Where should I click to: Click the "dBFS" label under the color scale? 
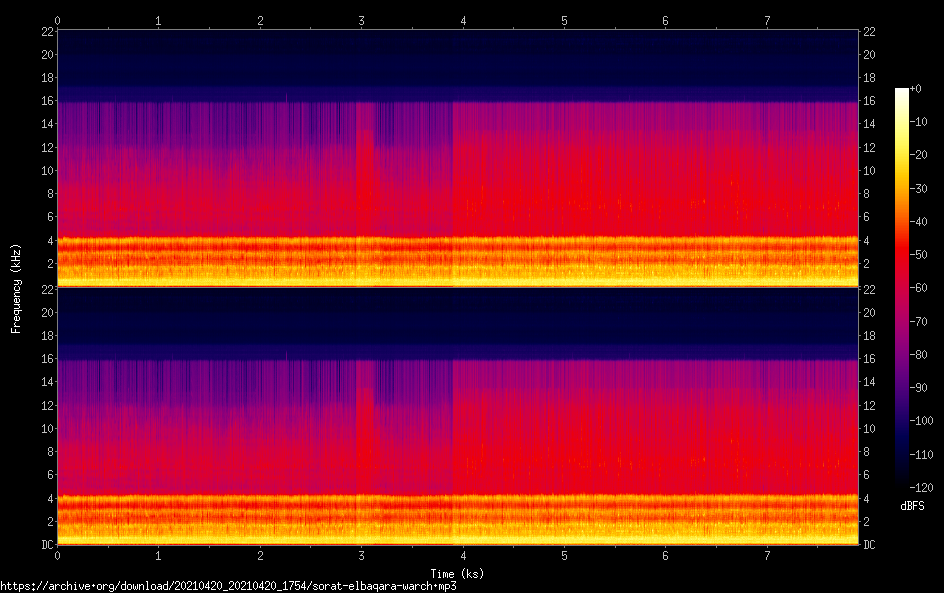tap(912, 506)
